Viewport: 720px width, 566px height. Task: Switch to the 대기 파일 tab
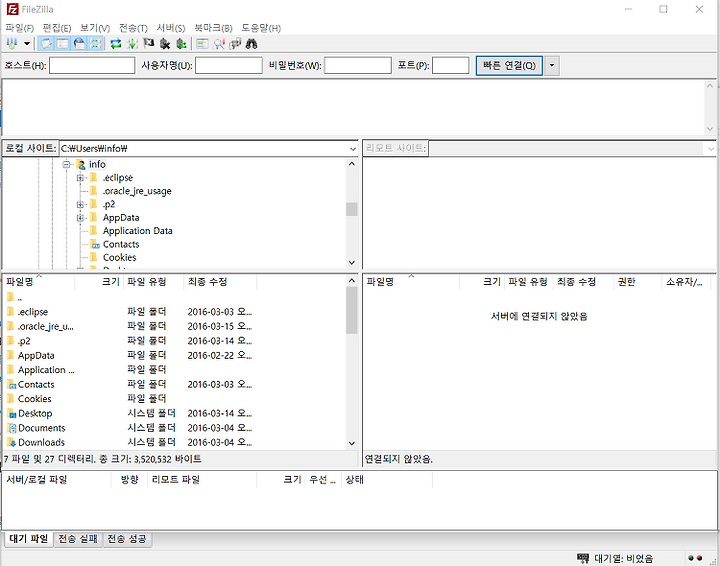point(28,539)
